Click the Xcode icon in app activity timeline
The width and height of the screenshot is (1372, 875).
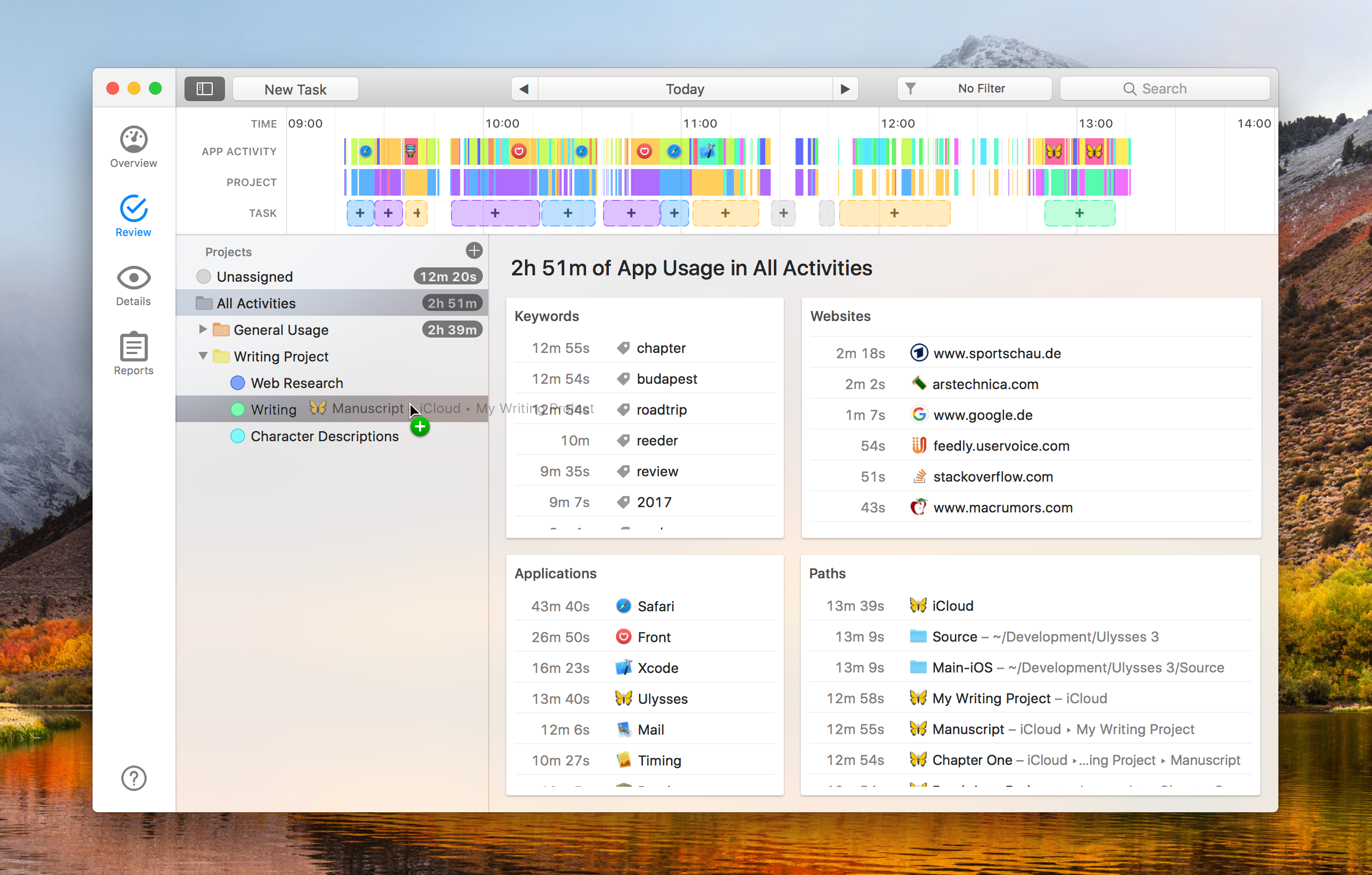(x=707, y=151)
